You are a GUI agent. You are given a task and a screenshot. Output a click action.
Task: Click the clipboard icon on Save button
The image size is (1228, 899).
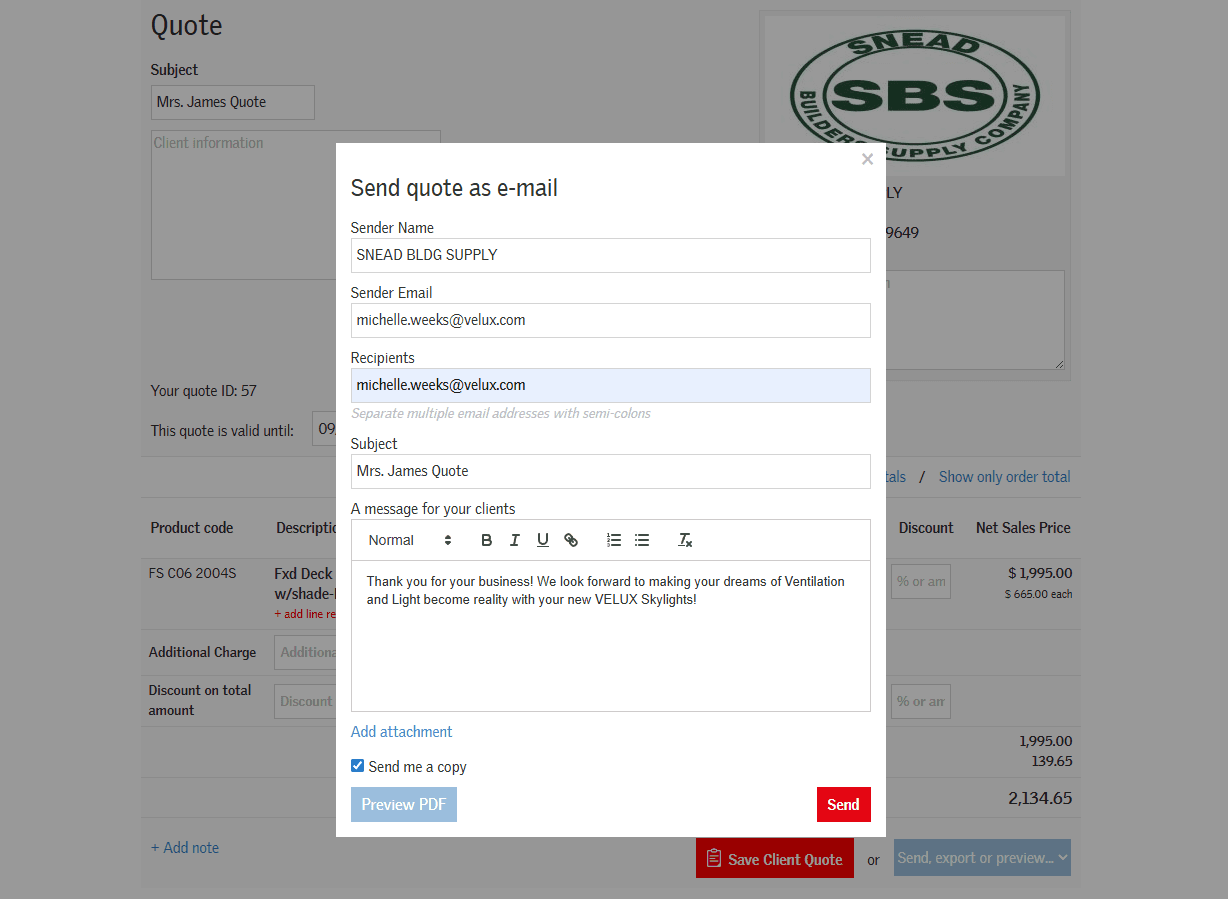(x=714, y=858)
